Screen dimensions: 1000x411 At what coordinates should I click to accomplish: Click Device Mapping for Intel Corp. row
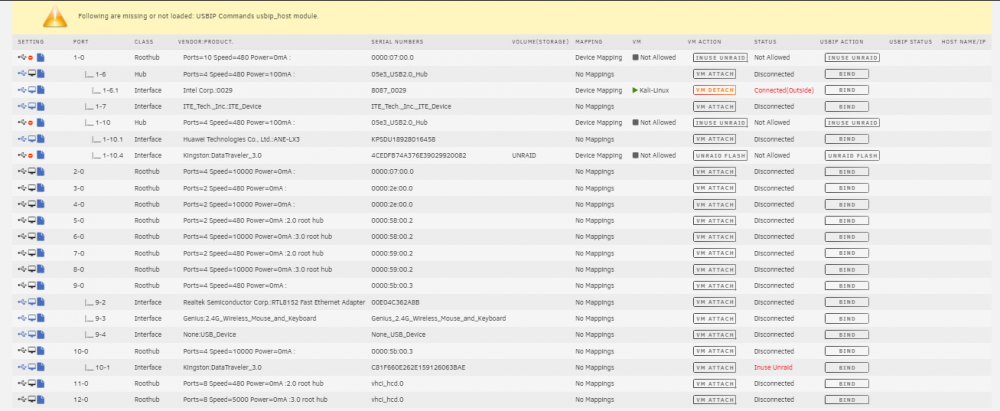tap(598, 90)
